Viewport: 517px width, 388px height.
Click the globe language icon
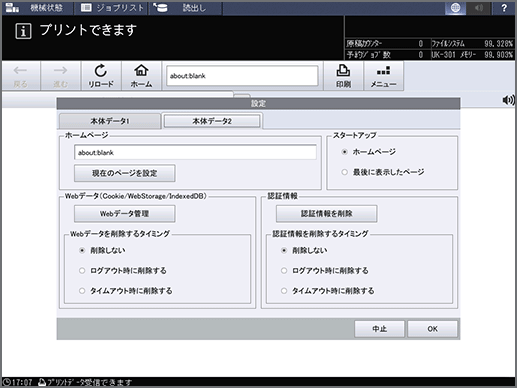455,8
